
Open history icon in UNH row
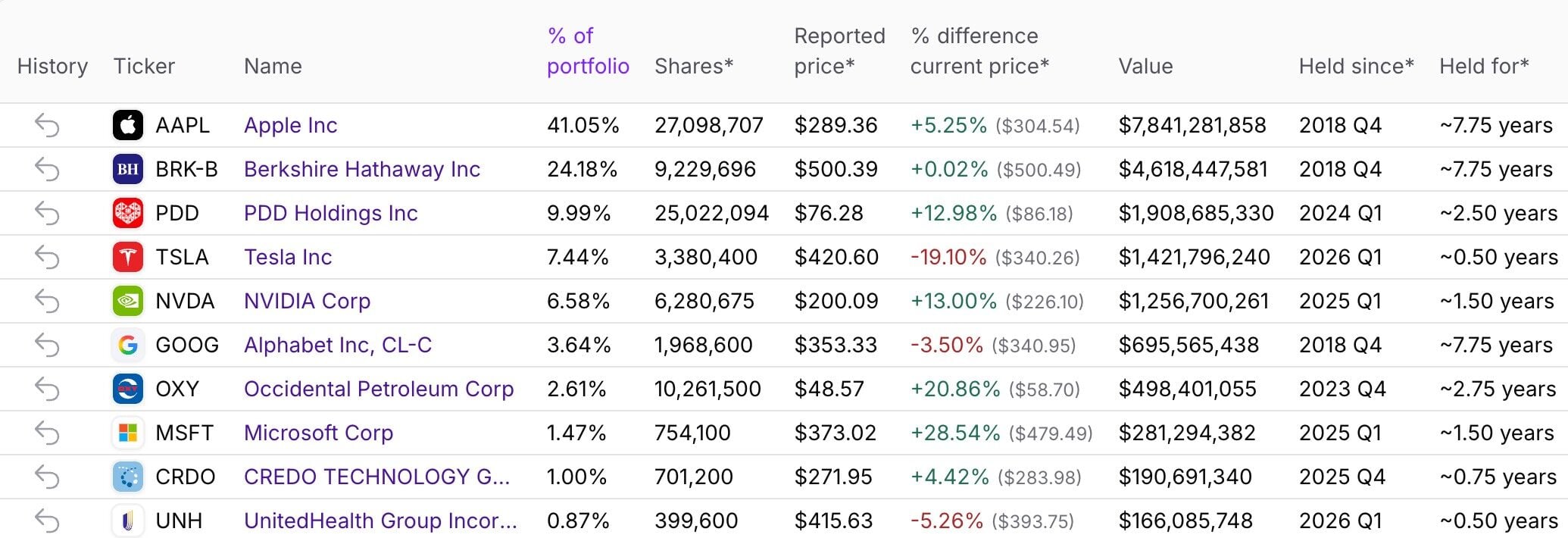[x=47, y=521]
